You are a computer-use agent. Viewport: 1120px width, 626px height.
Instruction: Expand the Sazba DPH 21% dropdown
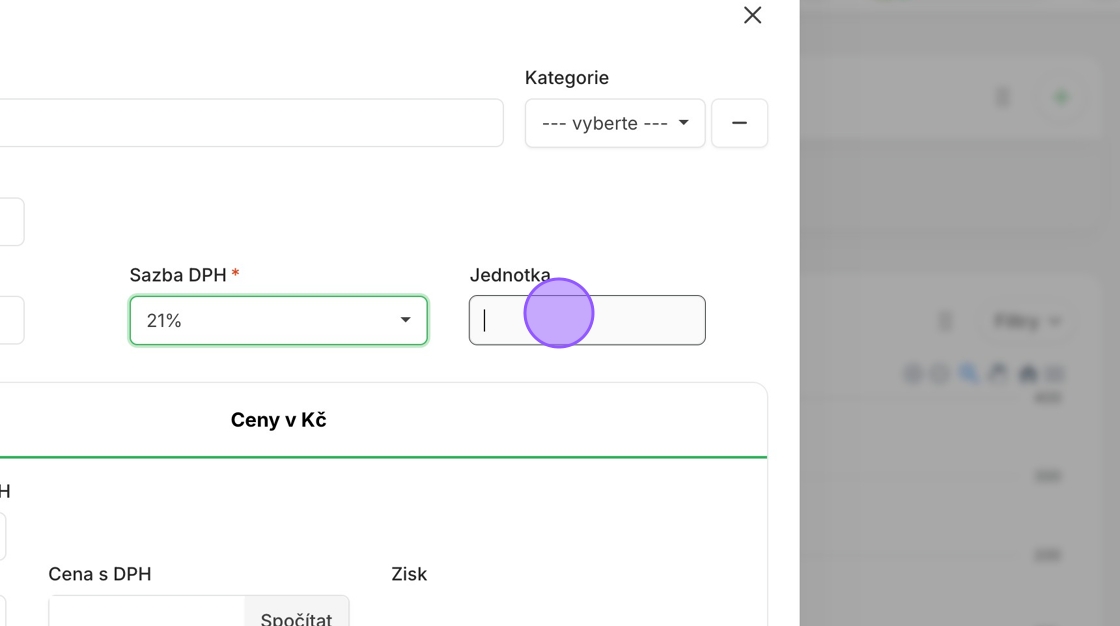pyautogui.click(x=279, y=320)
